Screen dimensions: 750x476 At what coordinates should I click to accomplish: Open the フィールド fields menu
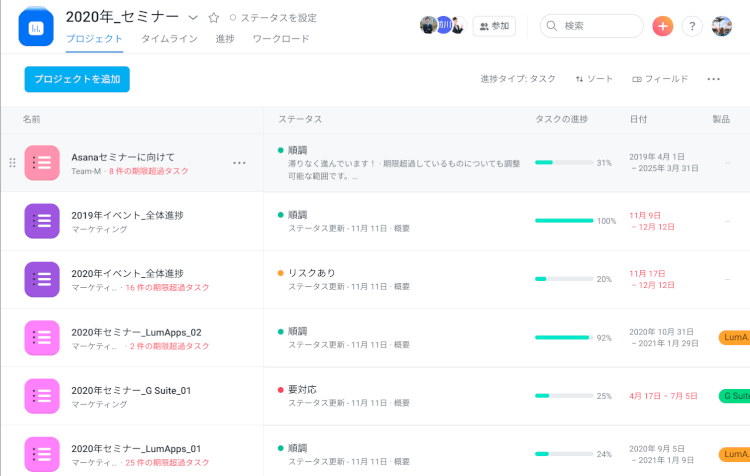point(660,79)
